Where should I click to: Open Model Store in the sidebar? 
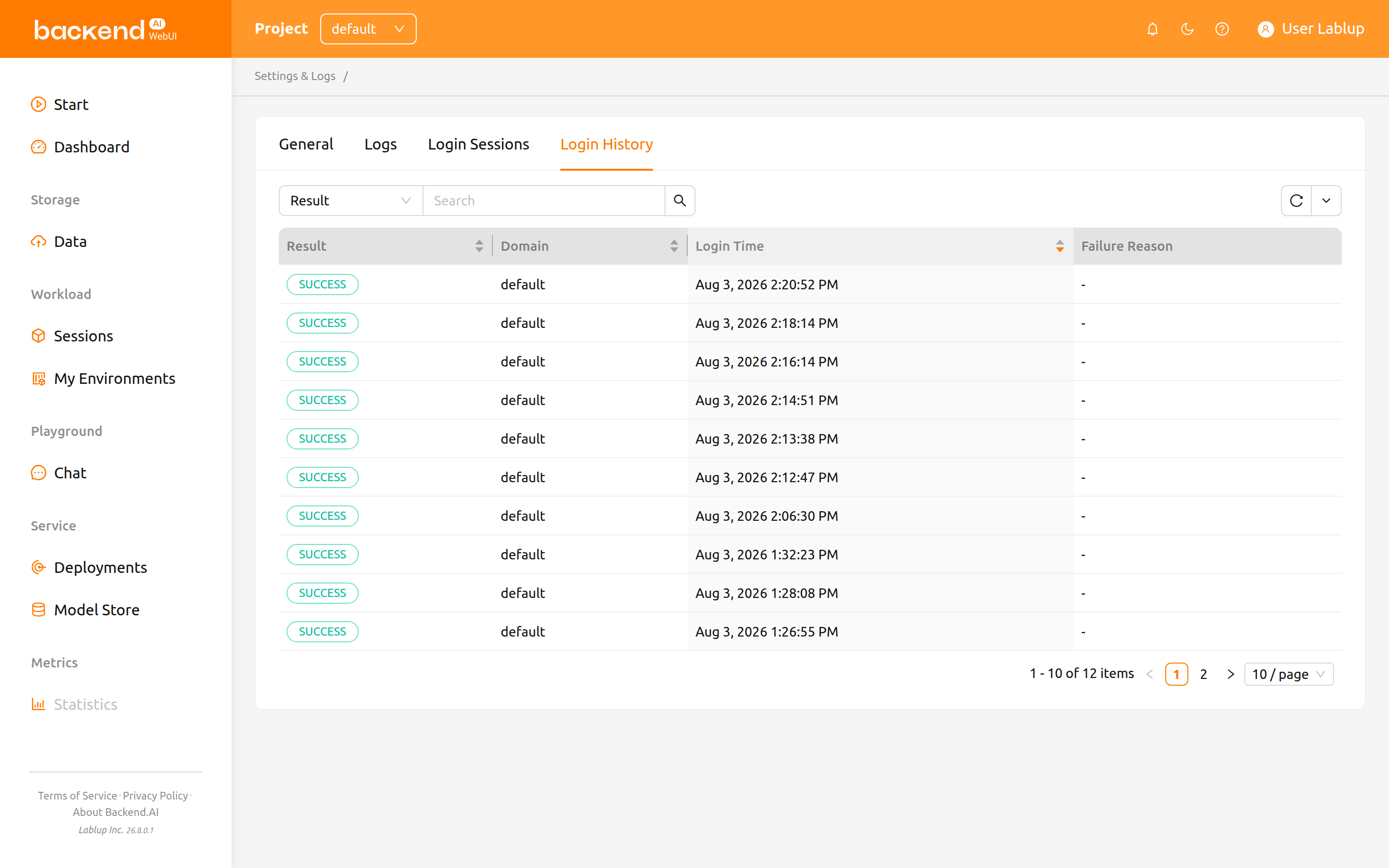[x=97, y=610]
